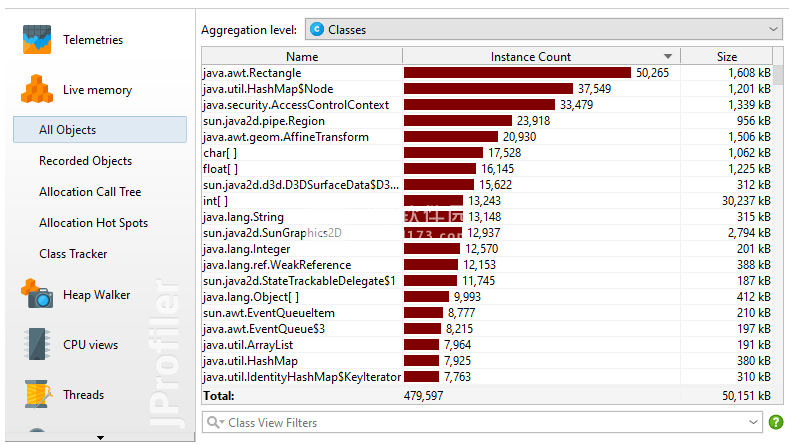Click the 2,794 kB size value
Viewport: 790px width, 445px height.
tap(749, 233)
